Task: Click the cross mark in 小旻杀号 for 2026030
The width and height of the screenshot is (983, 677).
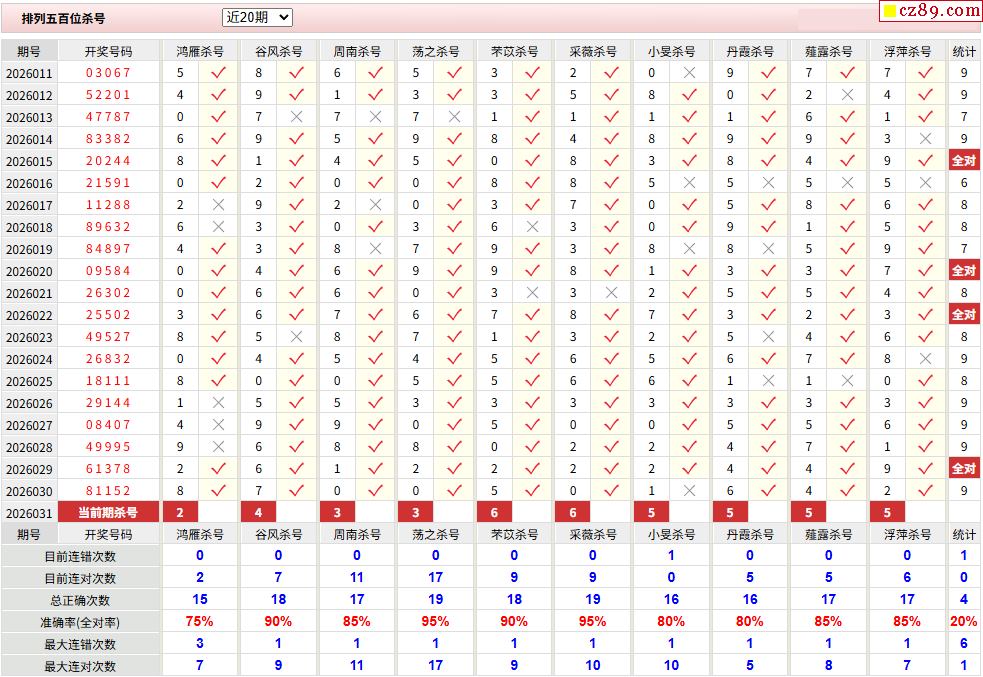Action: (x=689, y=491)
